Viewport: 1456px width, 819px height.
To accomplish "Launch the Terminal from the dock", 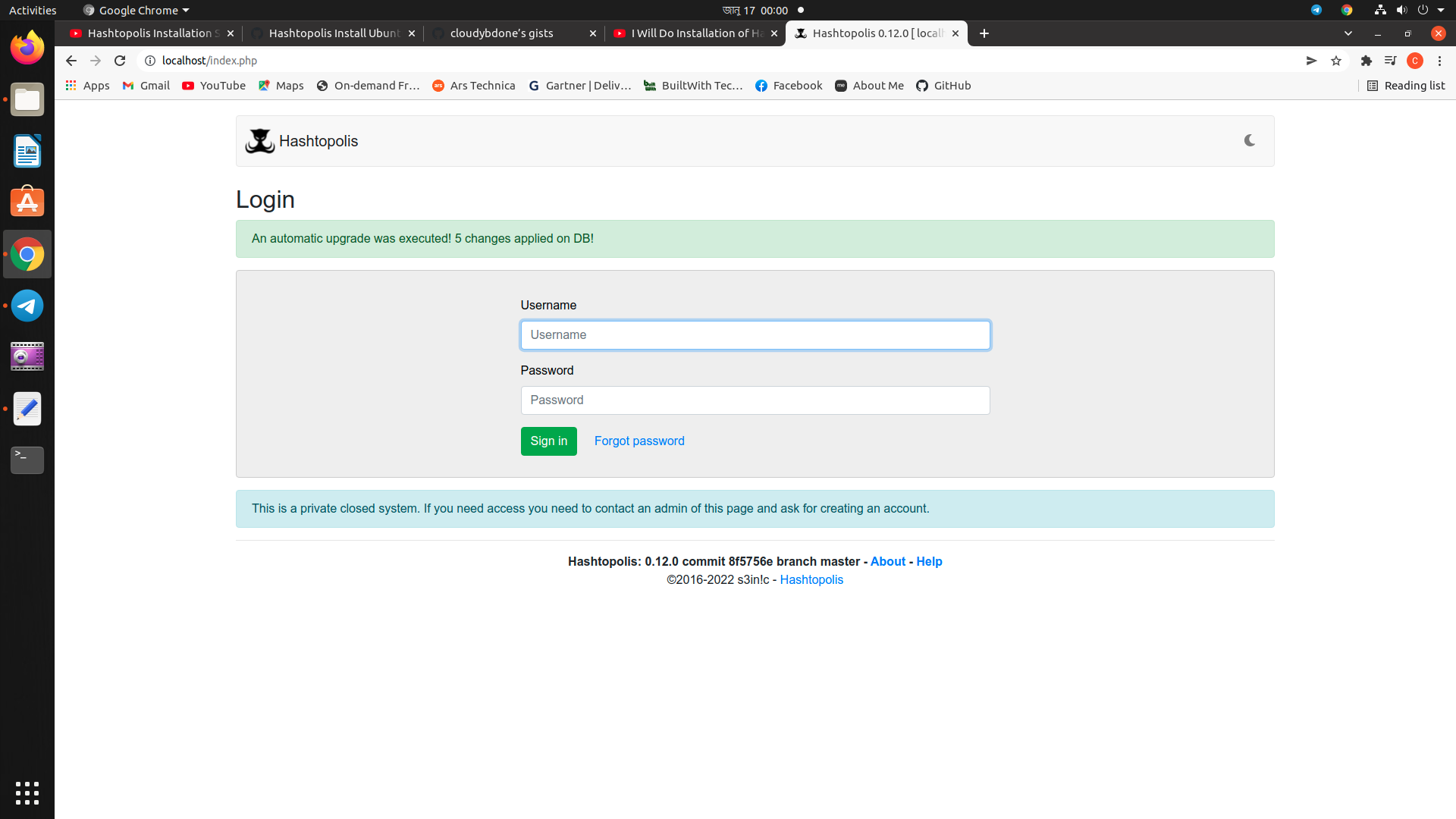I will [27, 460].
